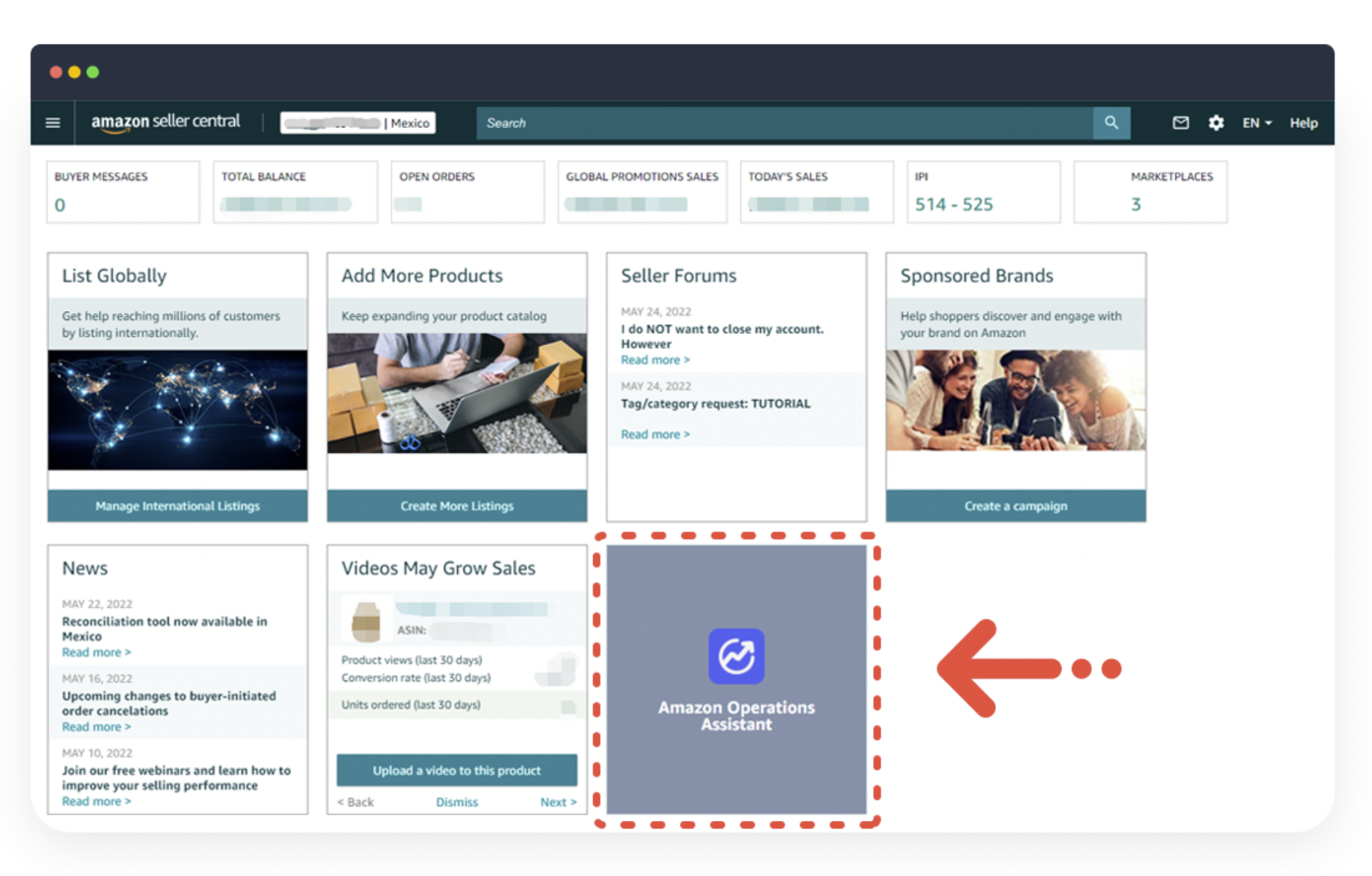Viewport: 1372px width, 876px height.
Task: Click 'Product views (last 30 days)' text
Action: click(412, 660)
